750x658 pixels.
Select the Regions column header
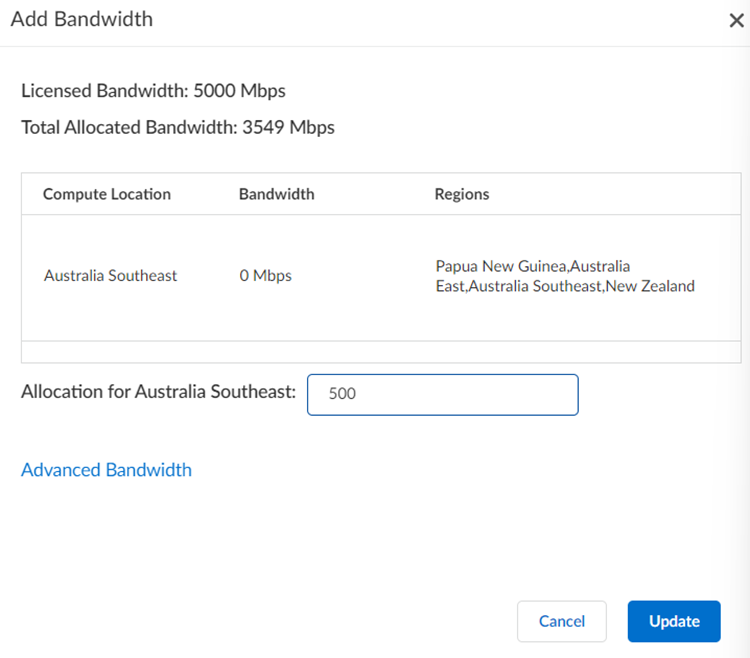(x=462, y=194)
